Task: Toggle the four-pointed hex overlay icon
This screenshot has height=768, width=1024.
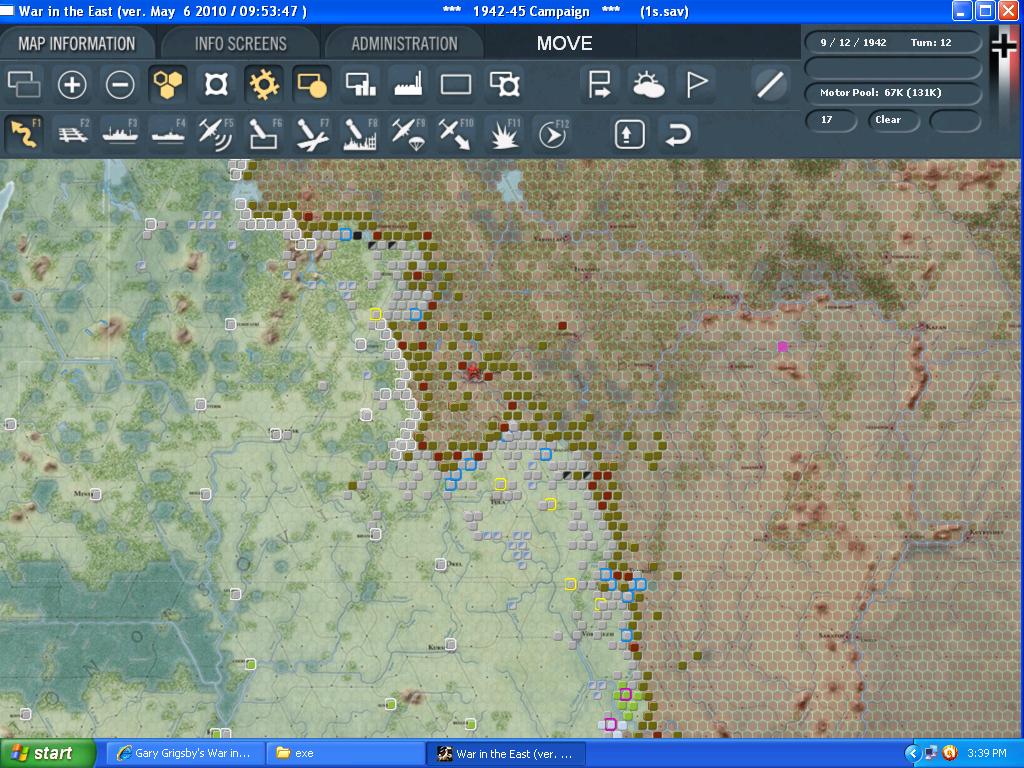Action: (216, 85)
